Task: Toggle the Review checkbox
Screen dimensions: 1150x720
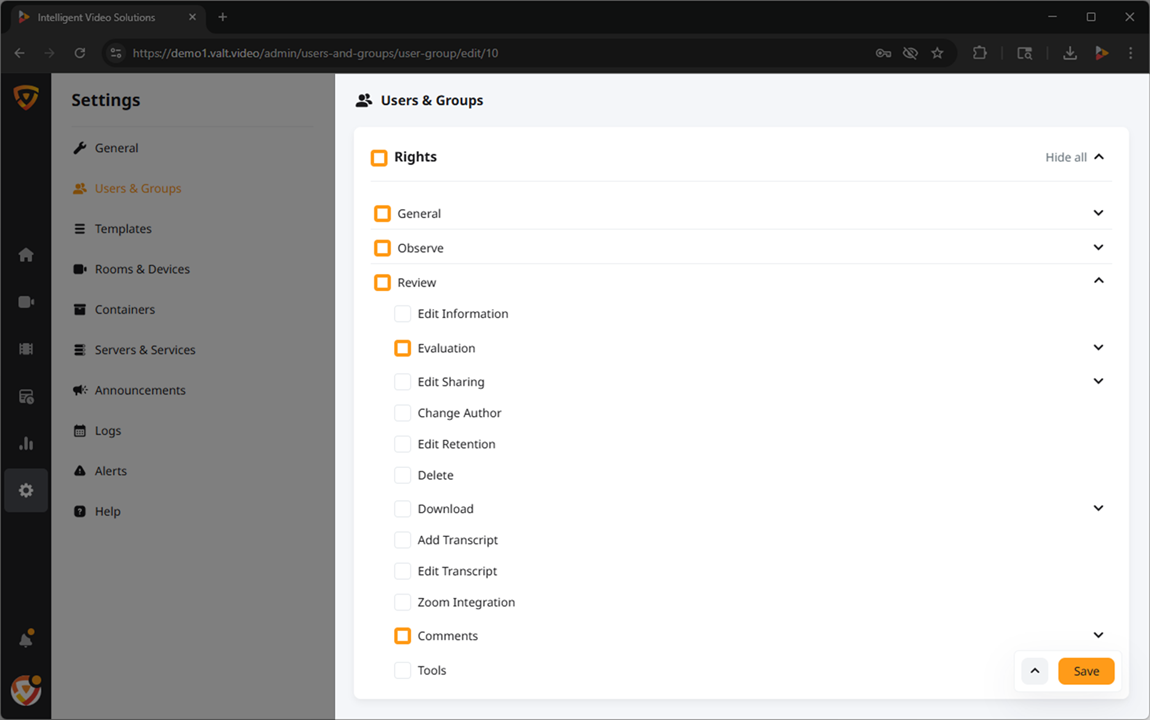Action: coord(382,282)
